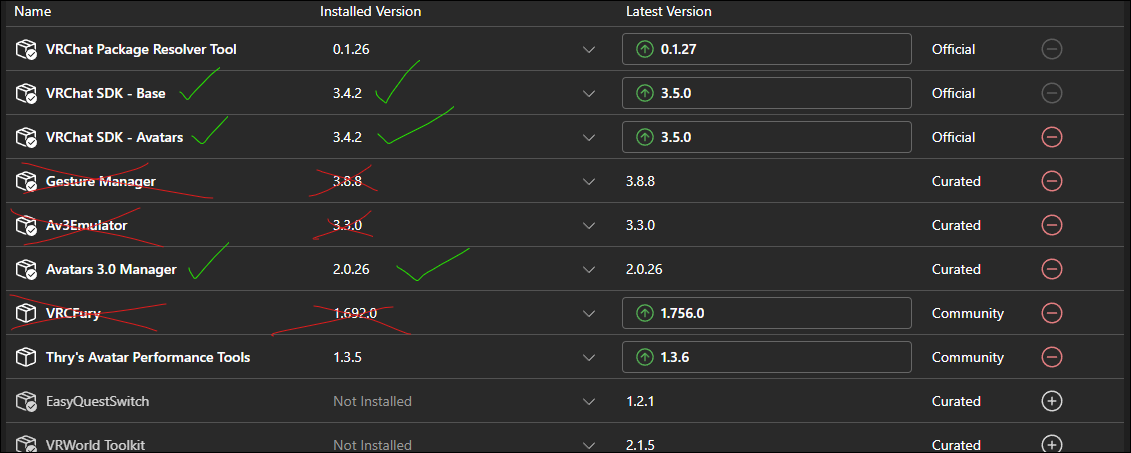Click disabled remove icon for Package Resolver Tool
Image resolution: width=1131 pixels, height=453 pixels.
(1052, 49)
